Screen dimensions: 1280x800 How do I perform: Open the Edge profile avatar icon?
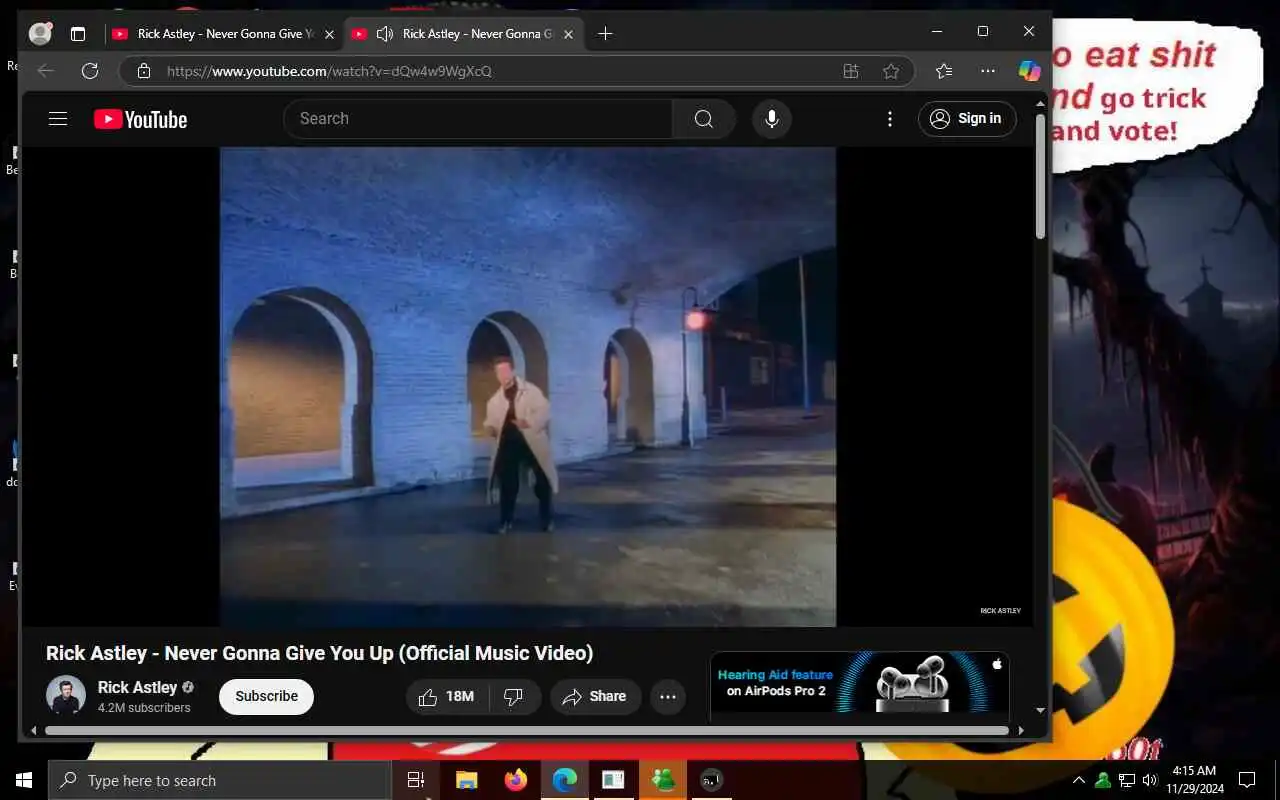coord(40,33)
